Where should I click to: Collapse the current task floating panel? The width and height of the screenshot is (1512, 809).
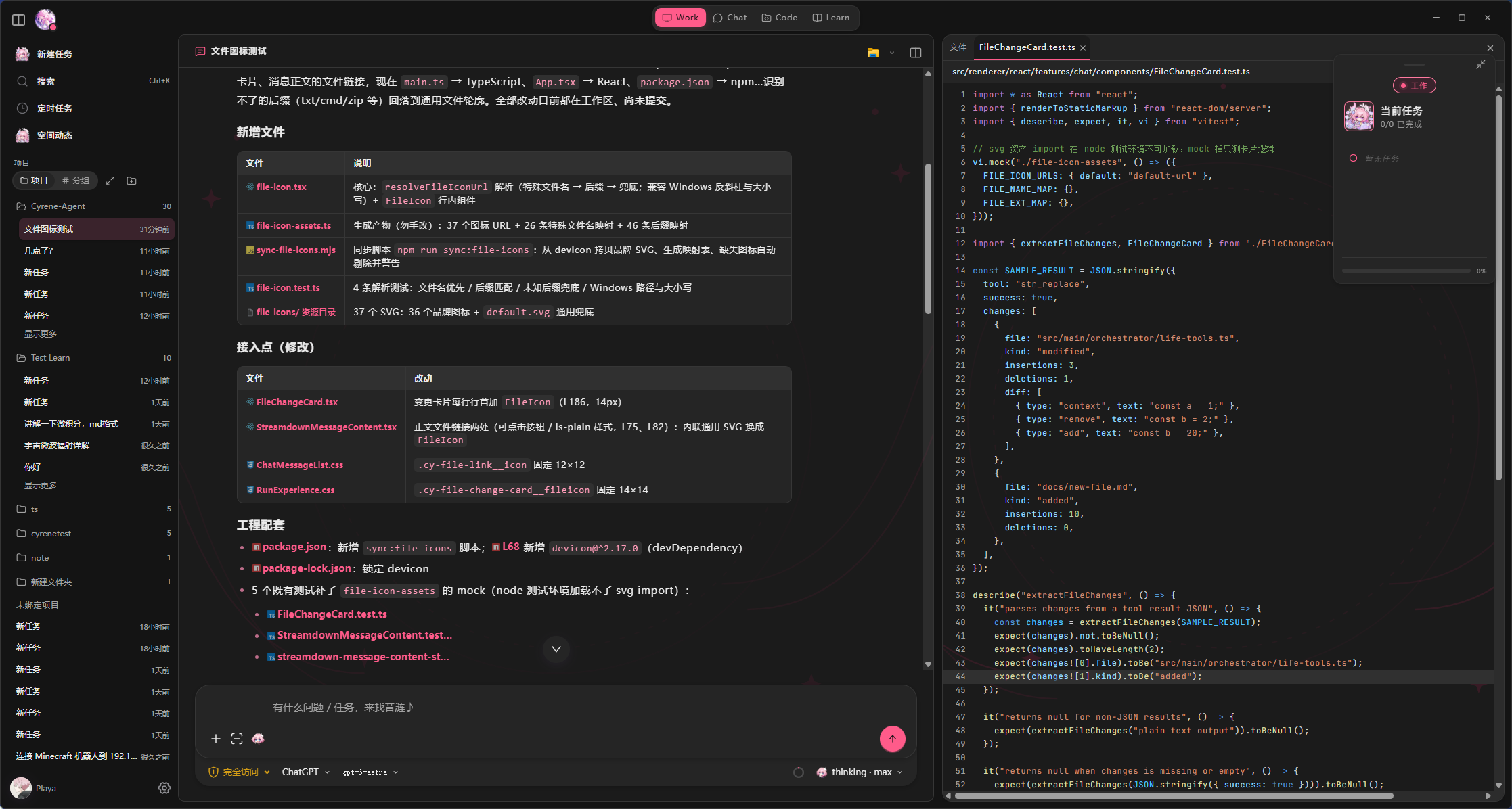point(1481,64)
